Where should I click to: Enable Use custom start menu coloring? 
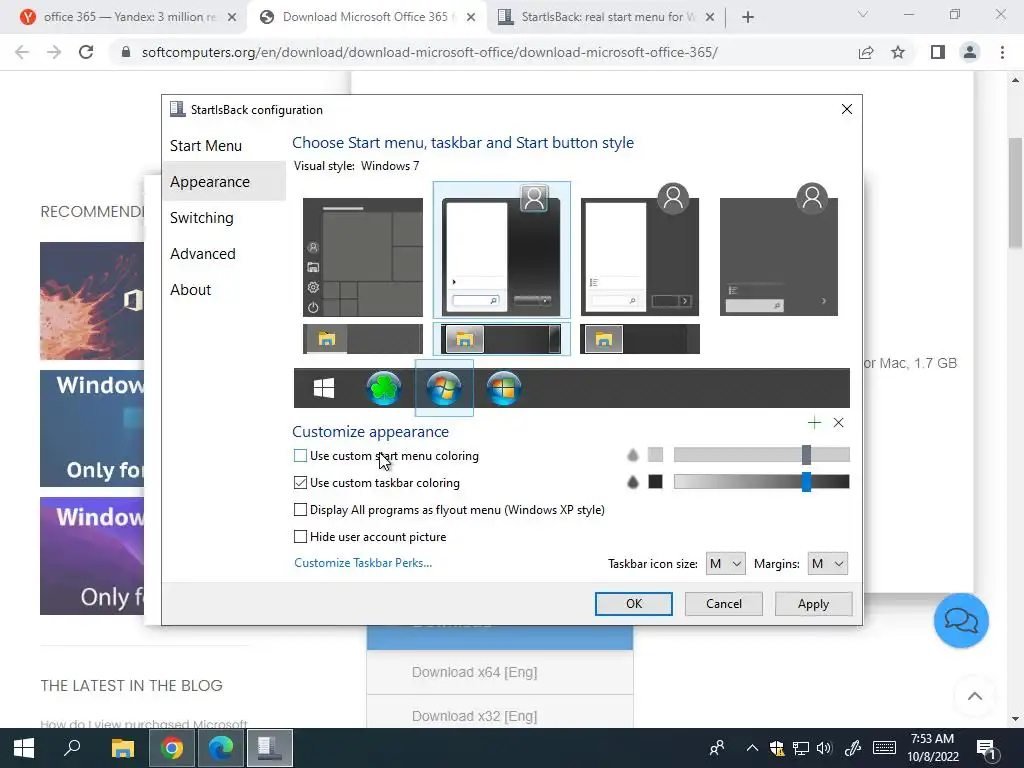300,456
